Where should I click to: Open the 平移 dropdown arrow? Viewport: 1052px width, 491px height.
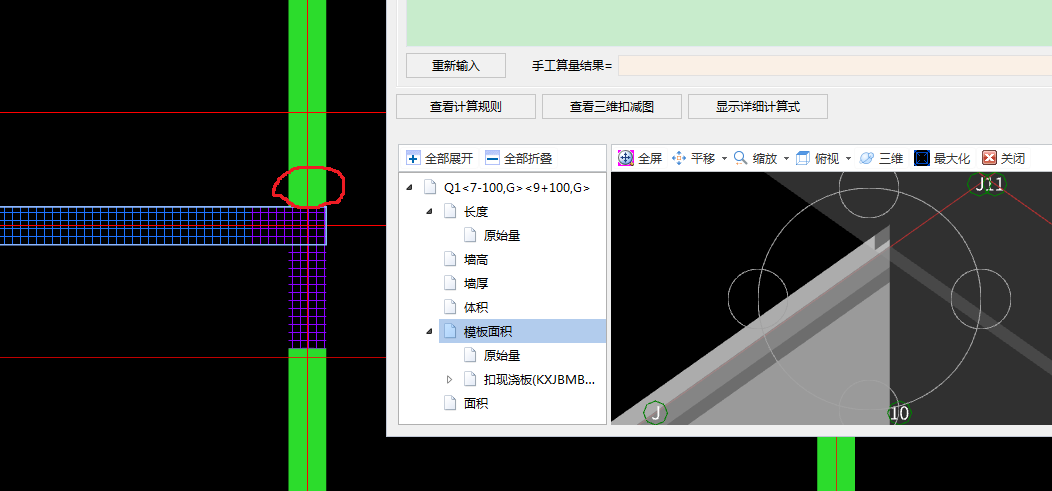(725, 159)
